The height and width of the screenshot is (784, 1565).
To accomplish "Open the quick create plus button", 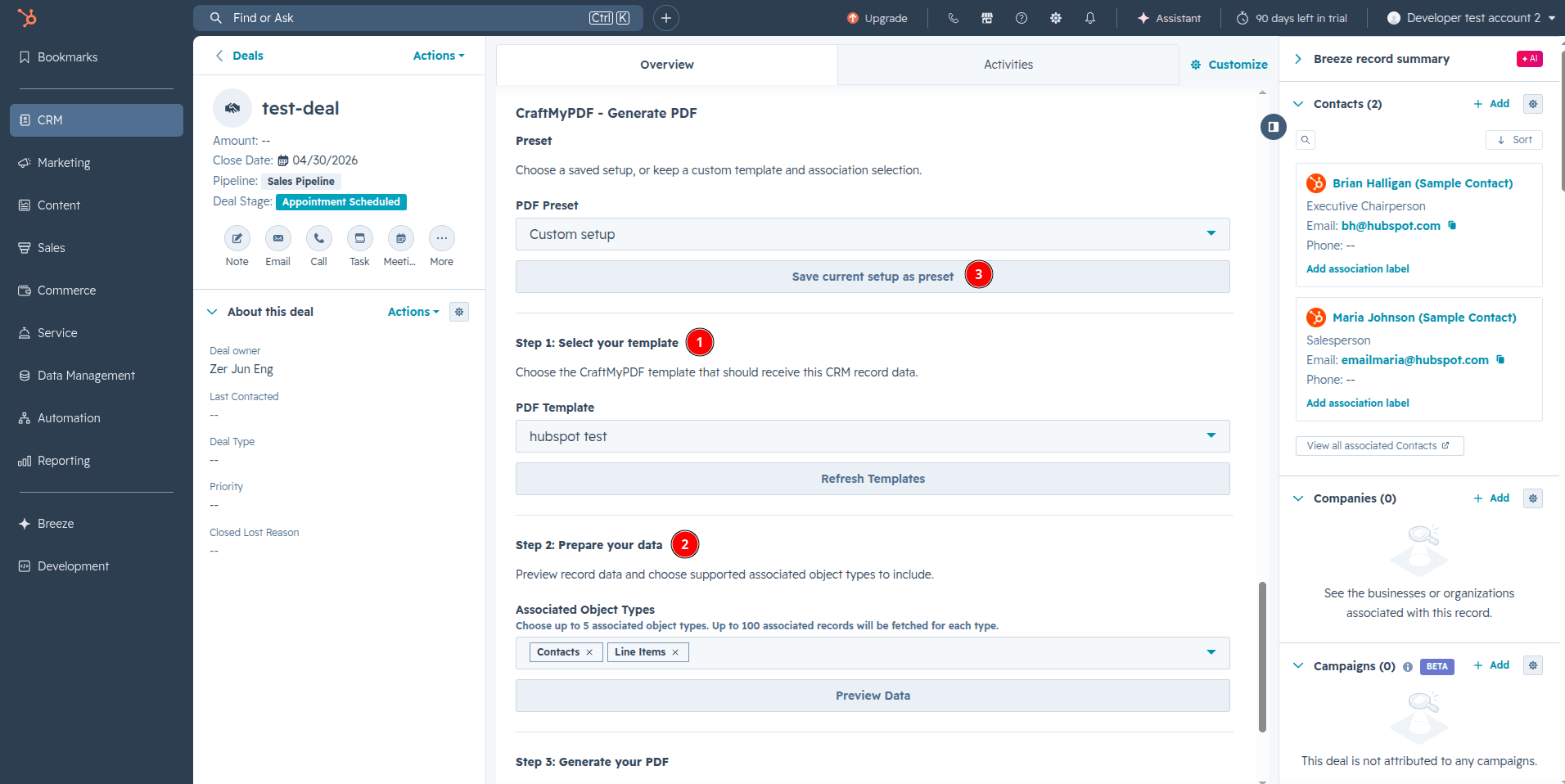I will (x=666, y=18).
